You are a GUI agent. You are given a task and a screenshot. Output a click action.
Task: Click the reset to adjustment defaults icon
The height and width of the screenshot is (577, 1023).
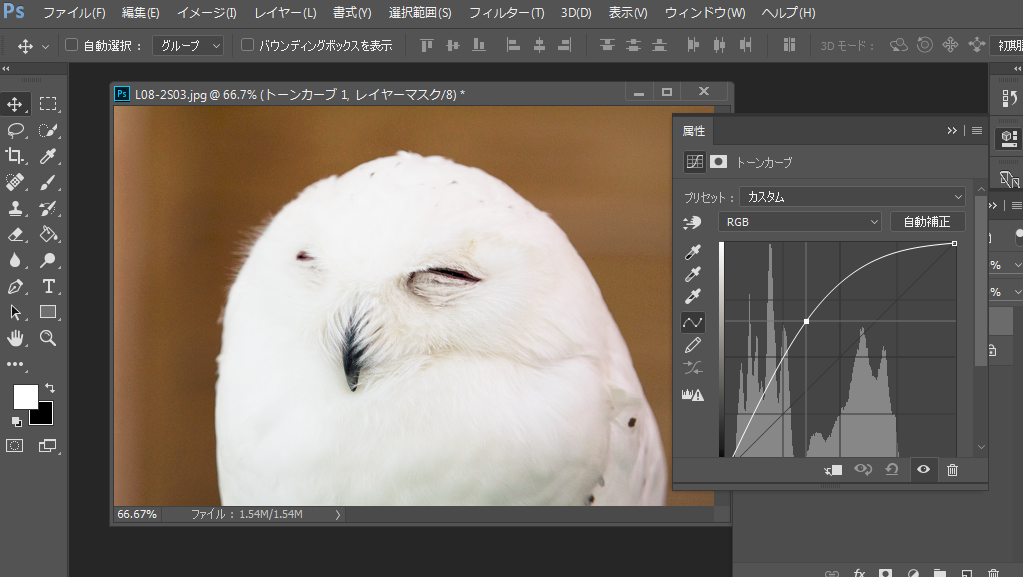point(892,469)
